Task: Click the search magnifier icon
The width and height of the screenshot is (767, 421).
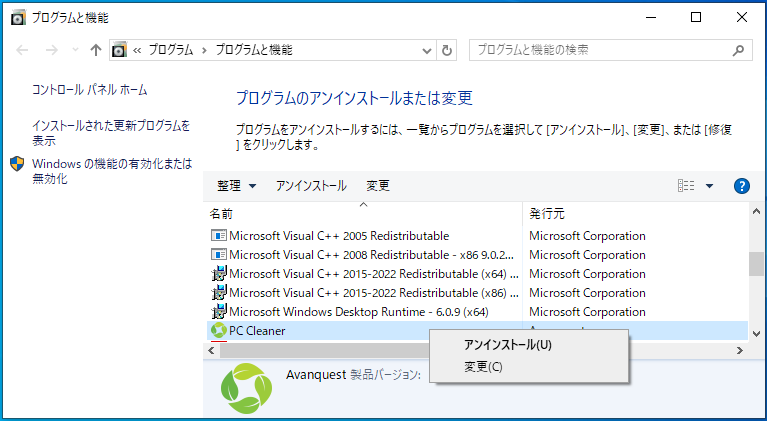Action: [739, 50]
